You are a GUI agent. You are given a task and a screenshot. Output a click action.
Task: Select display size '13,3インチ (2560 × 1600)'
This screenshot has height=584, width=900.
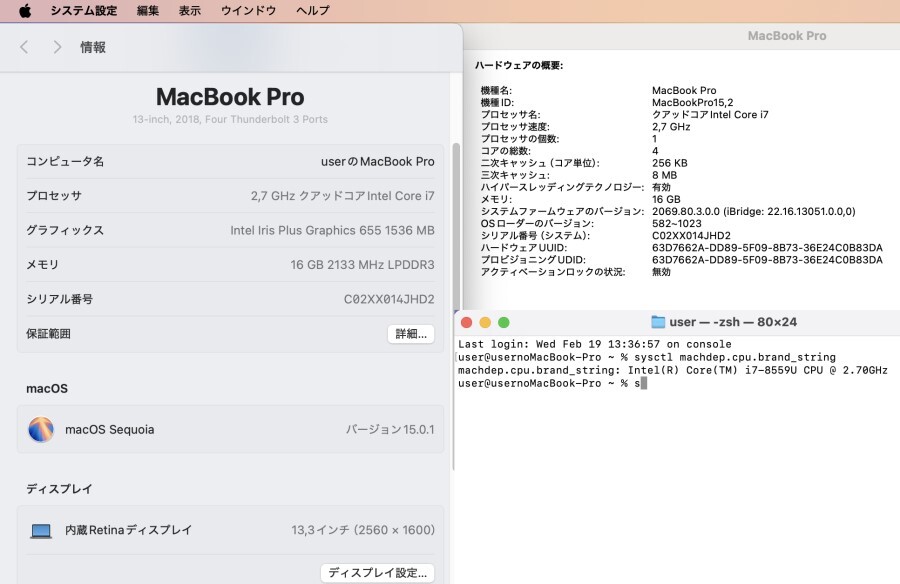[363, 530]
